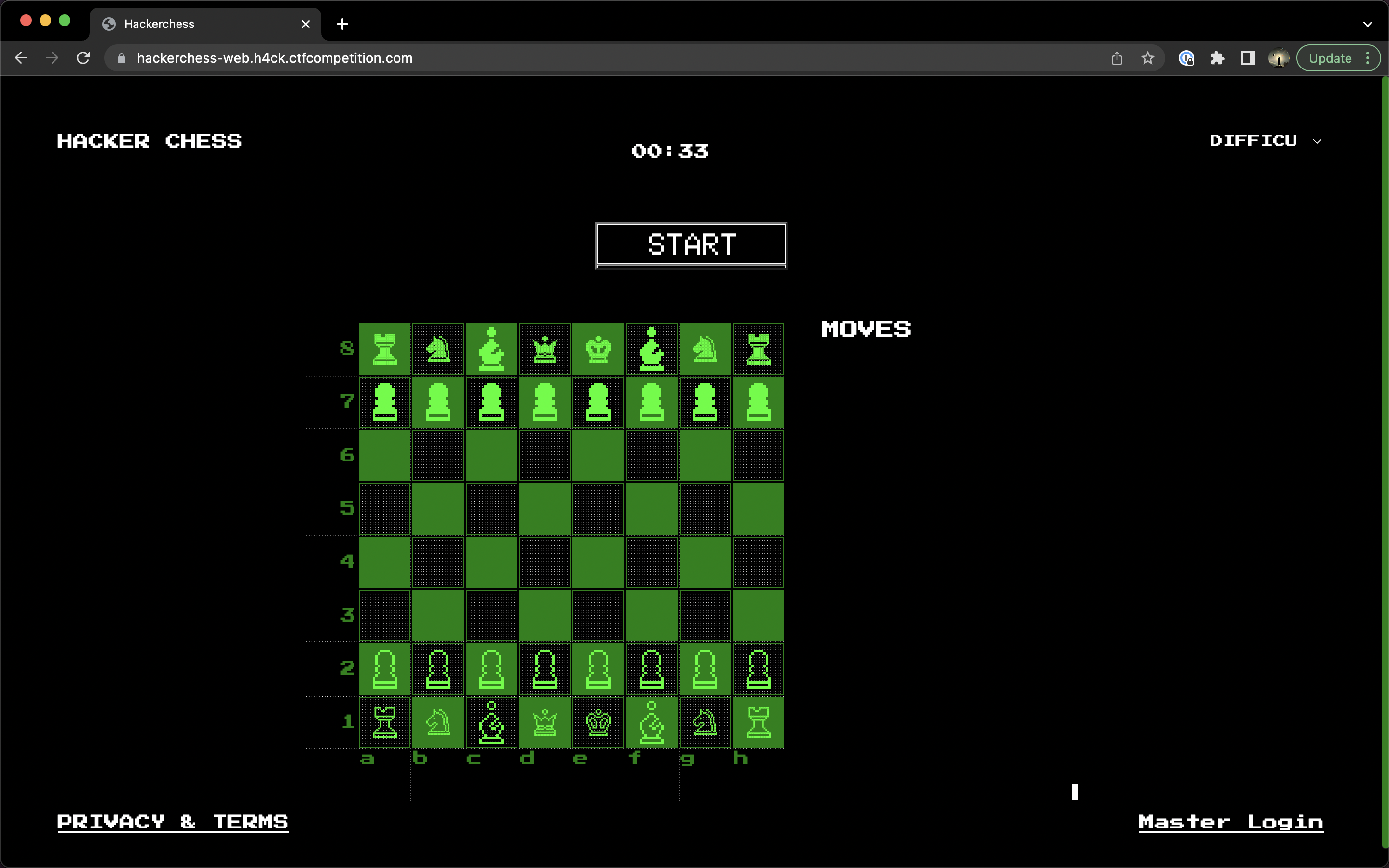The height and width of the screenshot is (868, 1389).
Task: Select the black king on e8
Action: point(598,349)
